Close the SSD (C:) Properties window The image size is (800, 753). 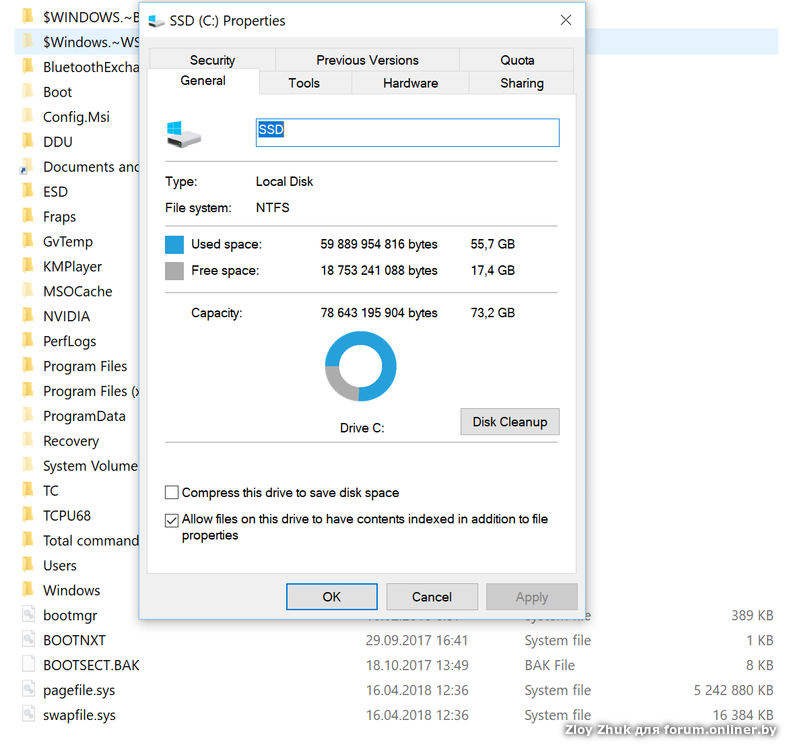click(566, 20)
